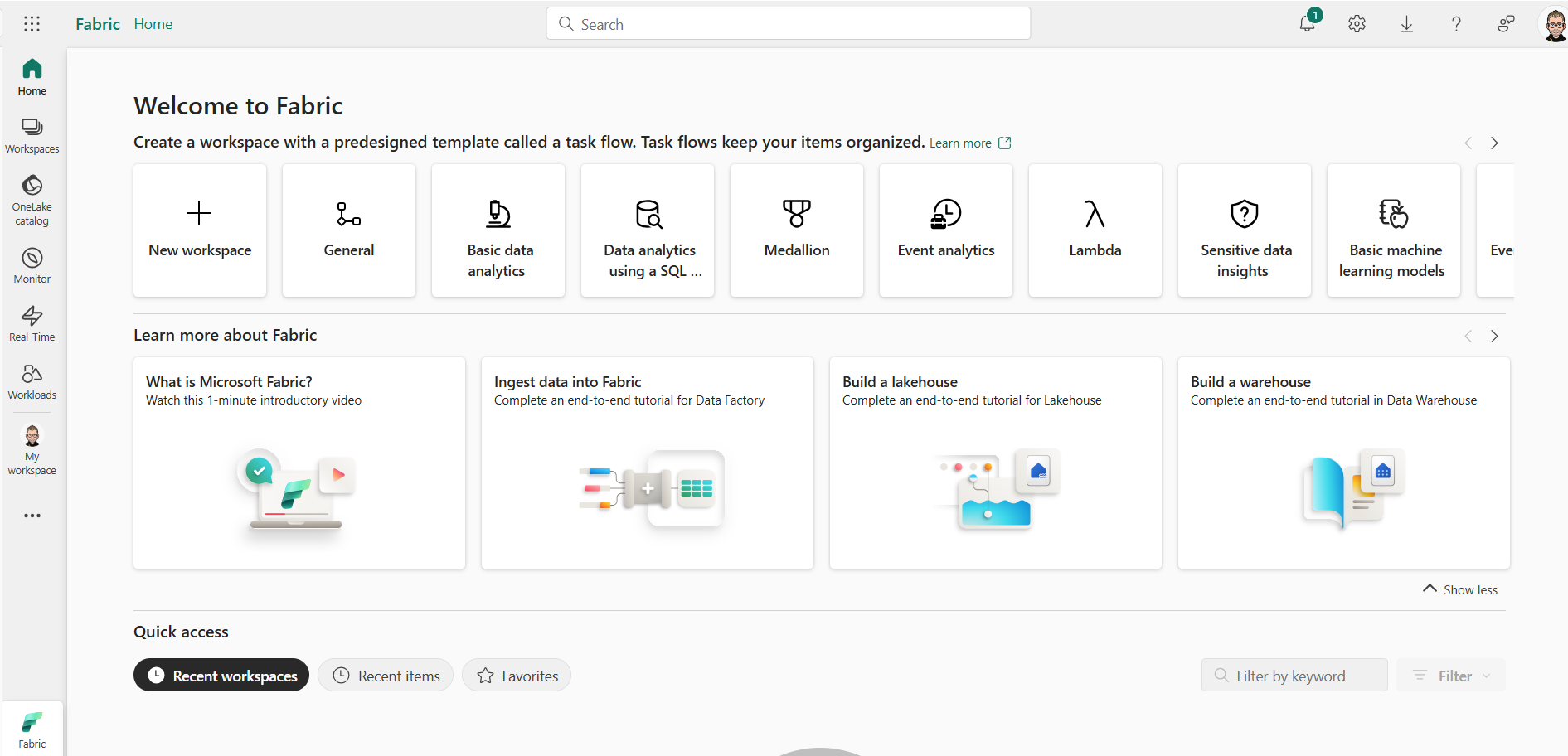Open the Settings gear
This screenshot has width=1568, height=756.
click(1357, 24)
